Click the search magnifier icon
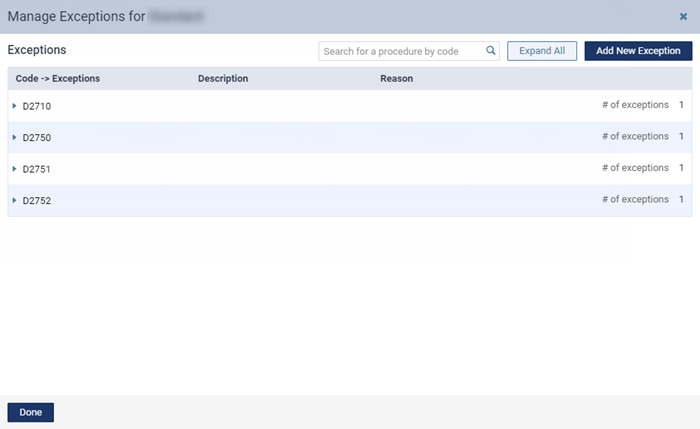This screenshot has width=700, height=429. (x=490, y=50)
